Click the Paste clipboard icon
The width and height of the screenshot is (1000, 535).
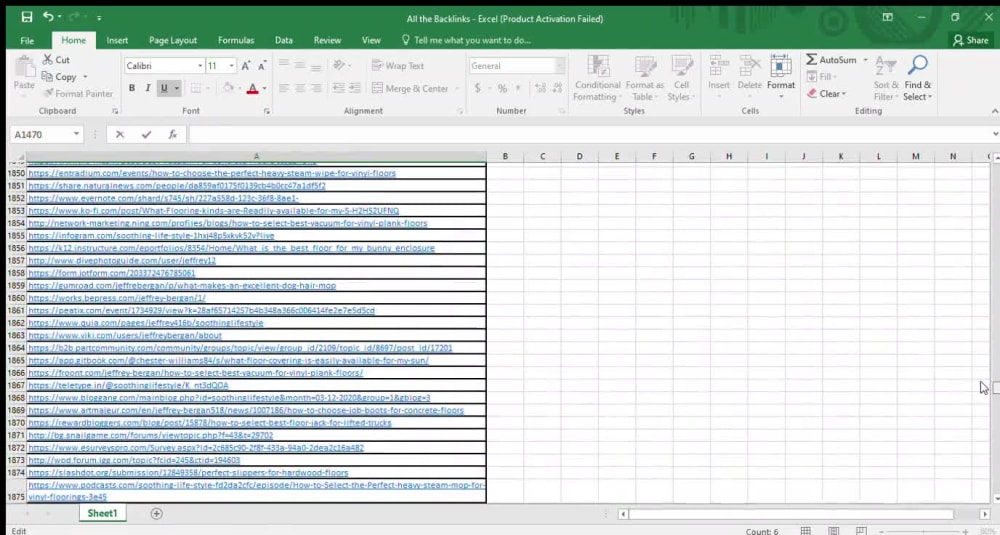click(24, 68)
